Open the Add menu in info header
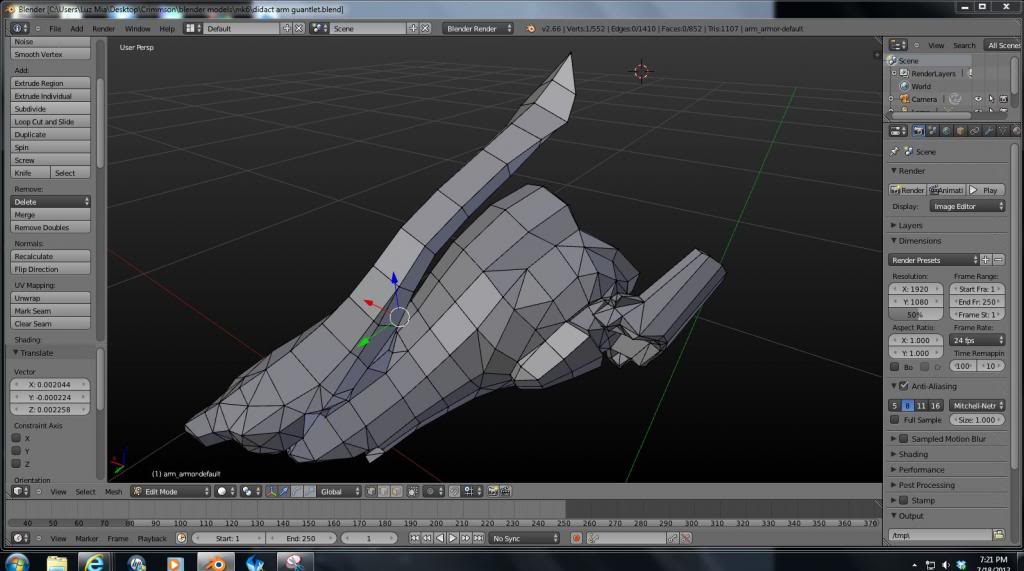Screen dimensions: 1024x571 [x=76, y=29]
